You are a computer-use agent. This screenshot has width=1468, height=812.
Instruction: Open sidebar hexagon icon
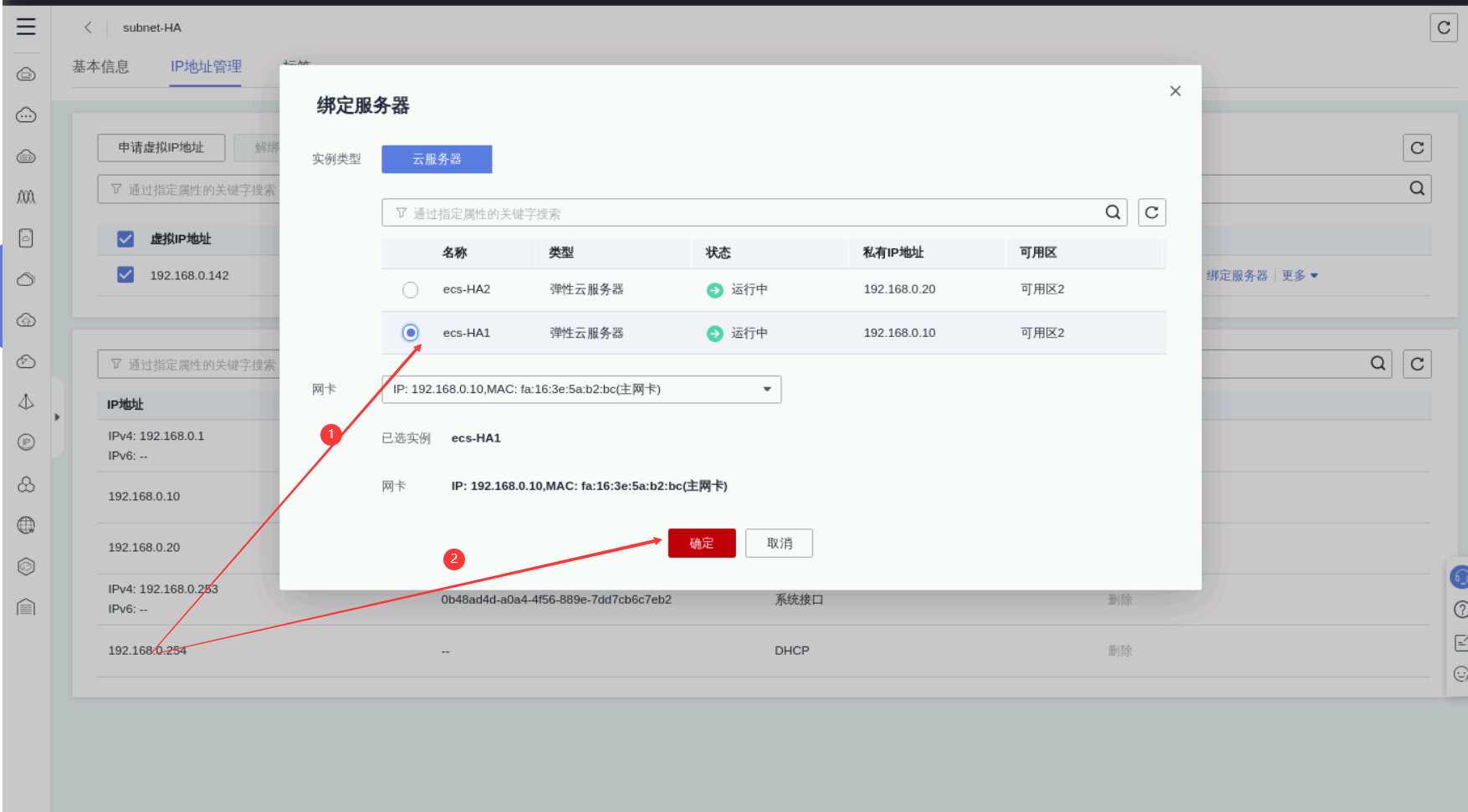[x=26, y=566]
